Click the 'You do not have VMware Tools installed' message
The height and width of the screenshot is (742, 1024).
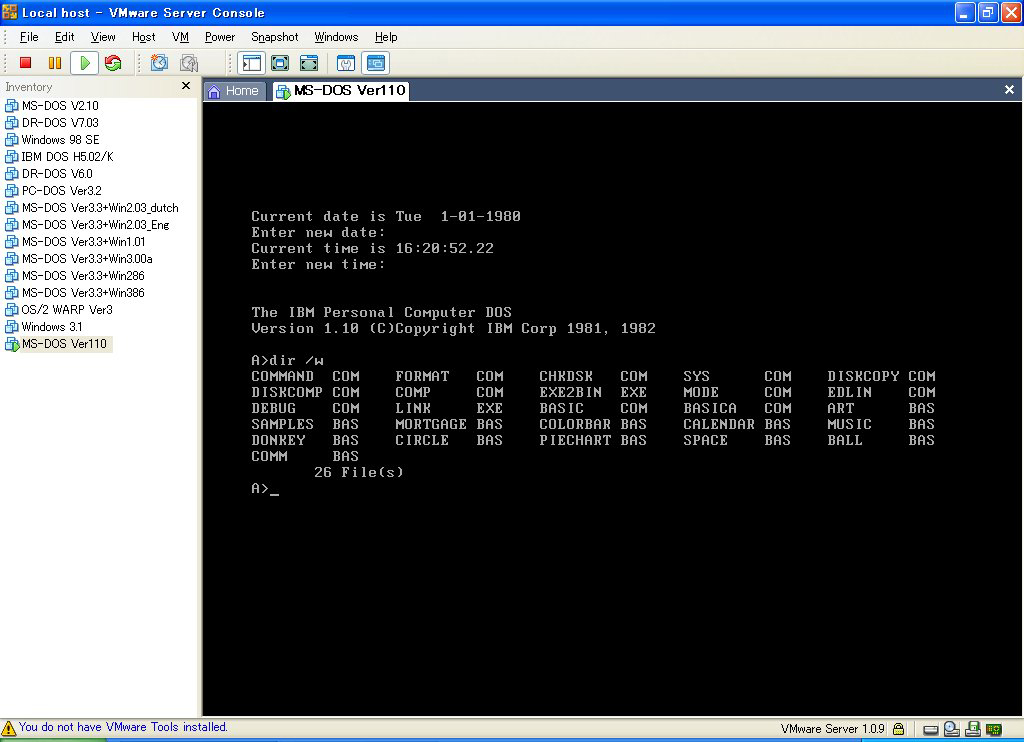pos(123,727)
